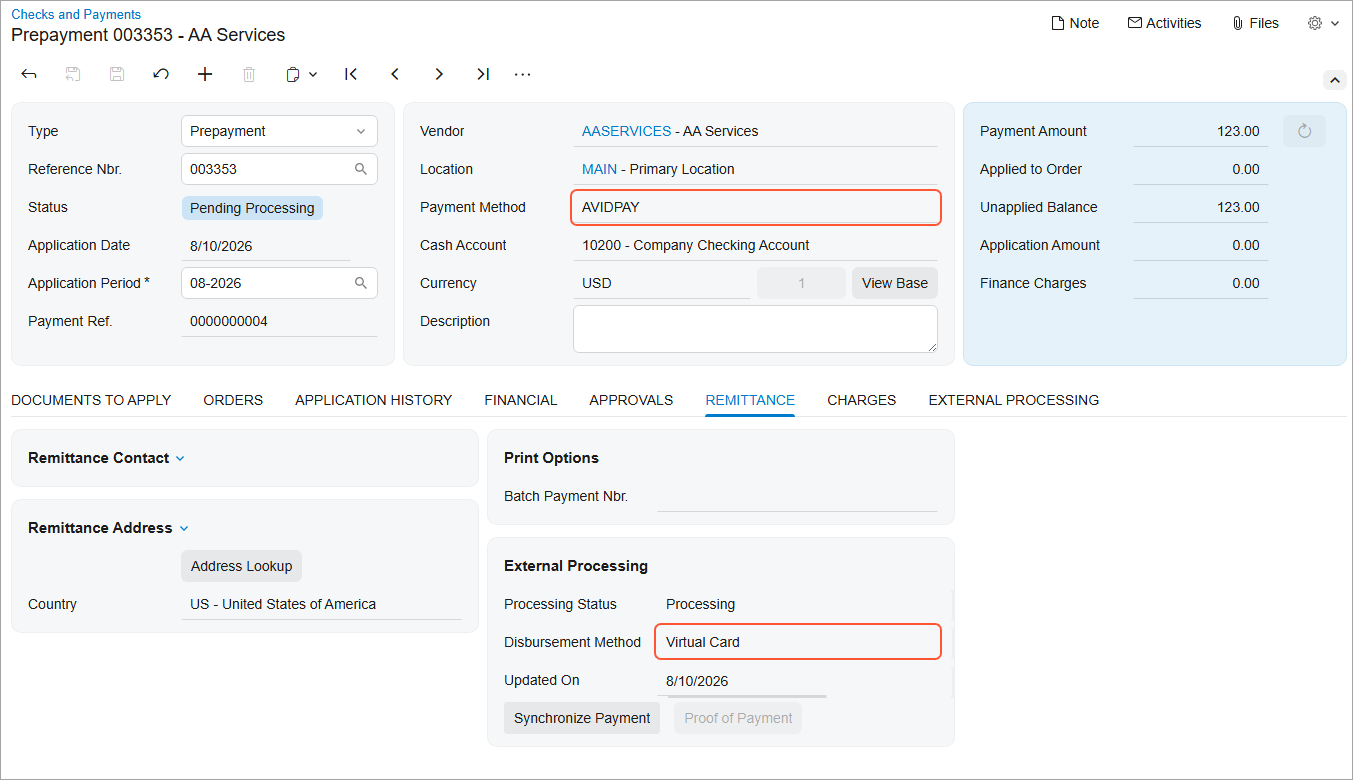
Task: Click the View Base button
Action: point(895,283)
